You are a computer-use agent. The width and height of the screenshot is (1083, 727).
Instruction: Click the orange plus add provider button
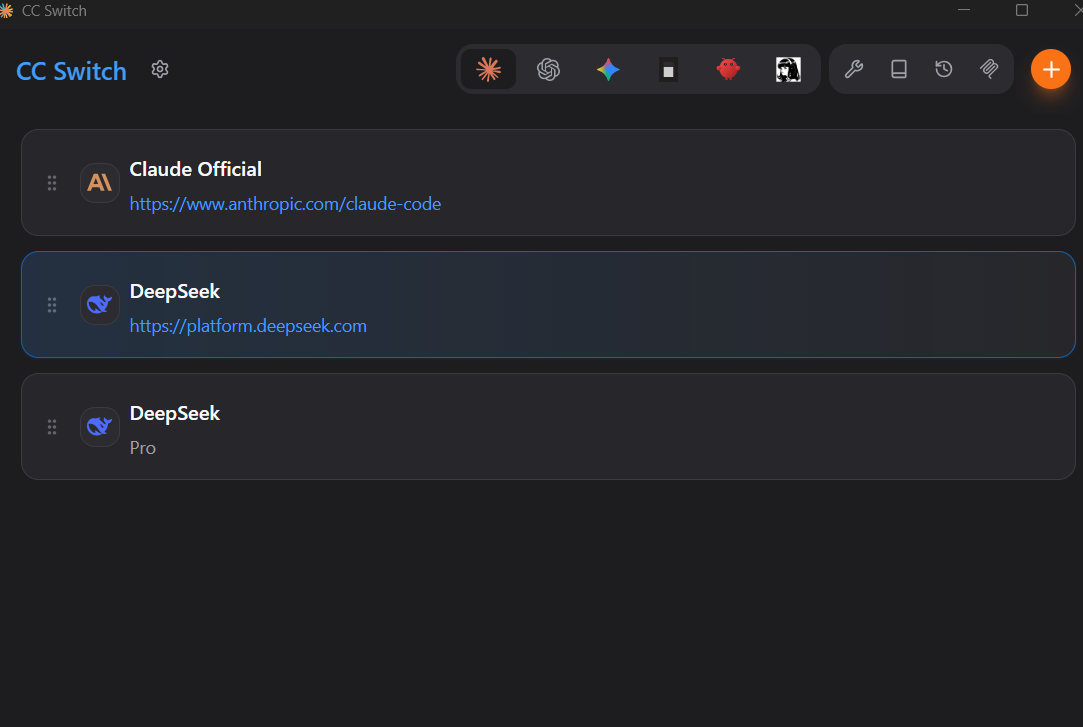tap(1051, 69)
